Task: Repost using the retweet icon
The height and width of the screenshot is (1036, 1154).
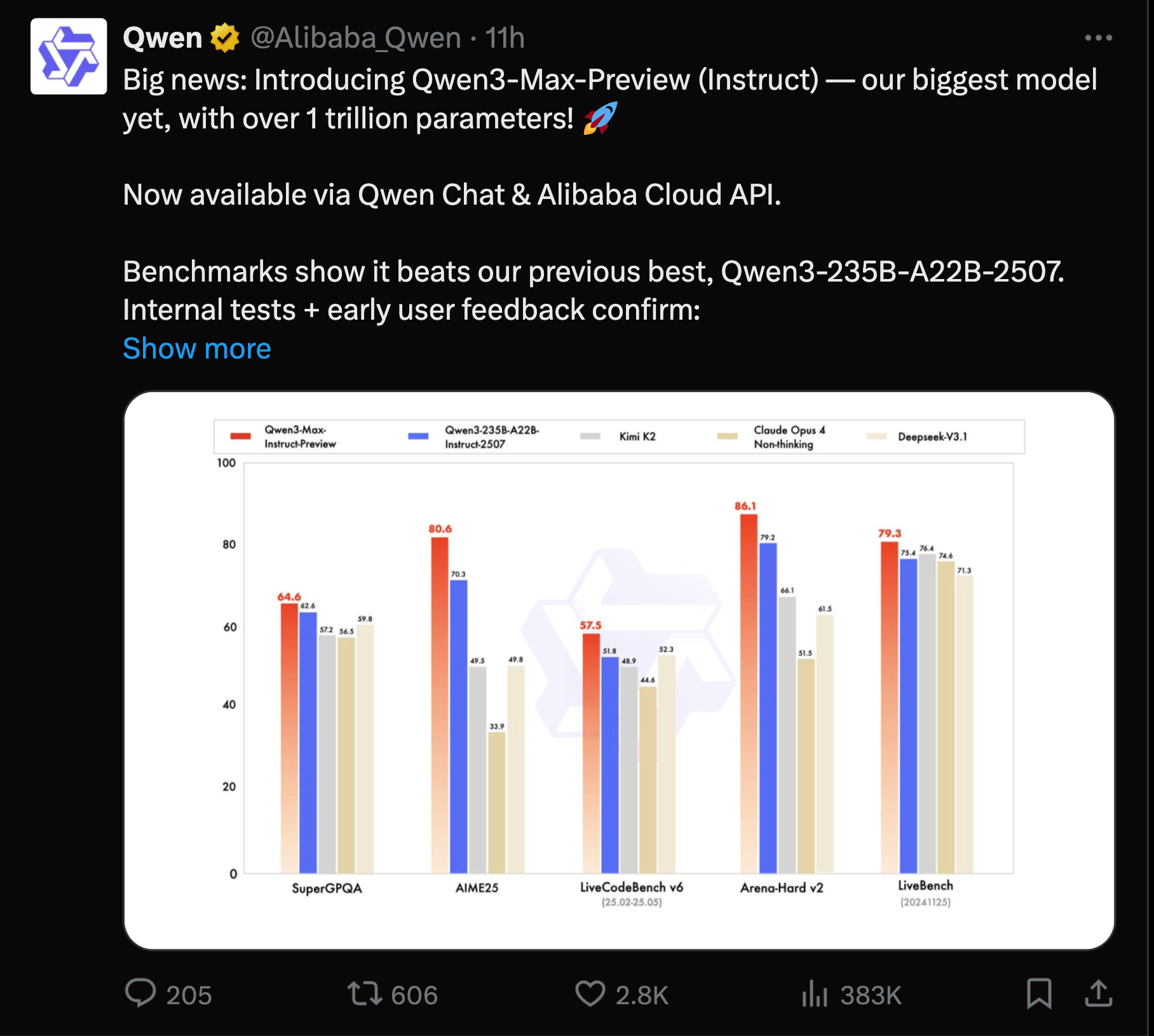Action: click(x=364, y=993)
